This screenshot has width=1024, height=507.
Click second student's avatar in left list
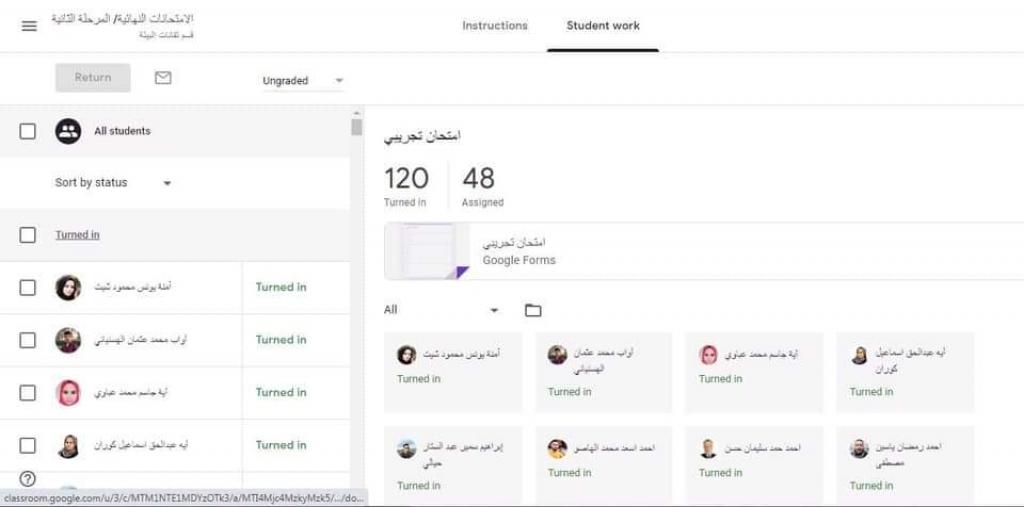pos(68,340)
